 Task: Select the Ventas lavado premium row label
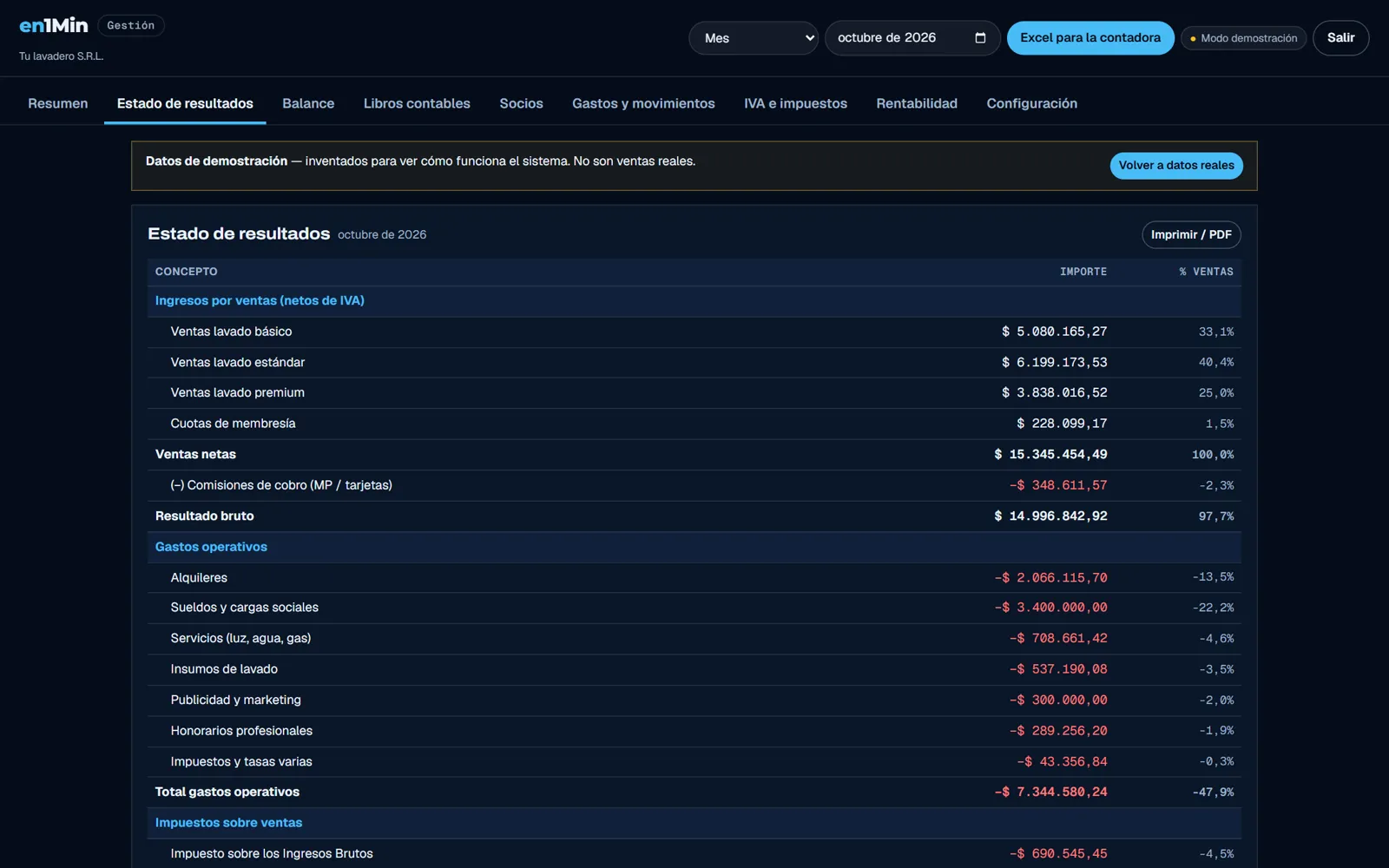tap(238, 392)
